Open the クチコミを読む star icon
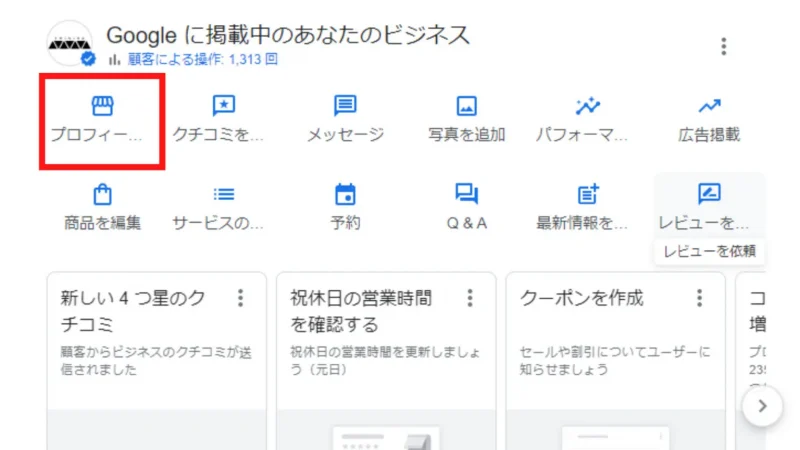The width and height of the screenshot is (800, 450). click(x=223, y=106)
